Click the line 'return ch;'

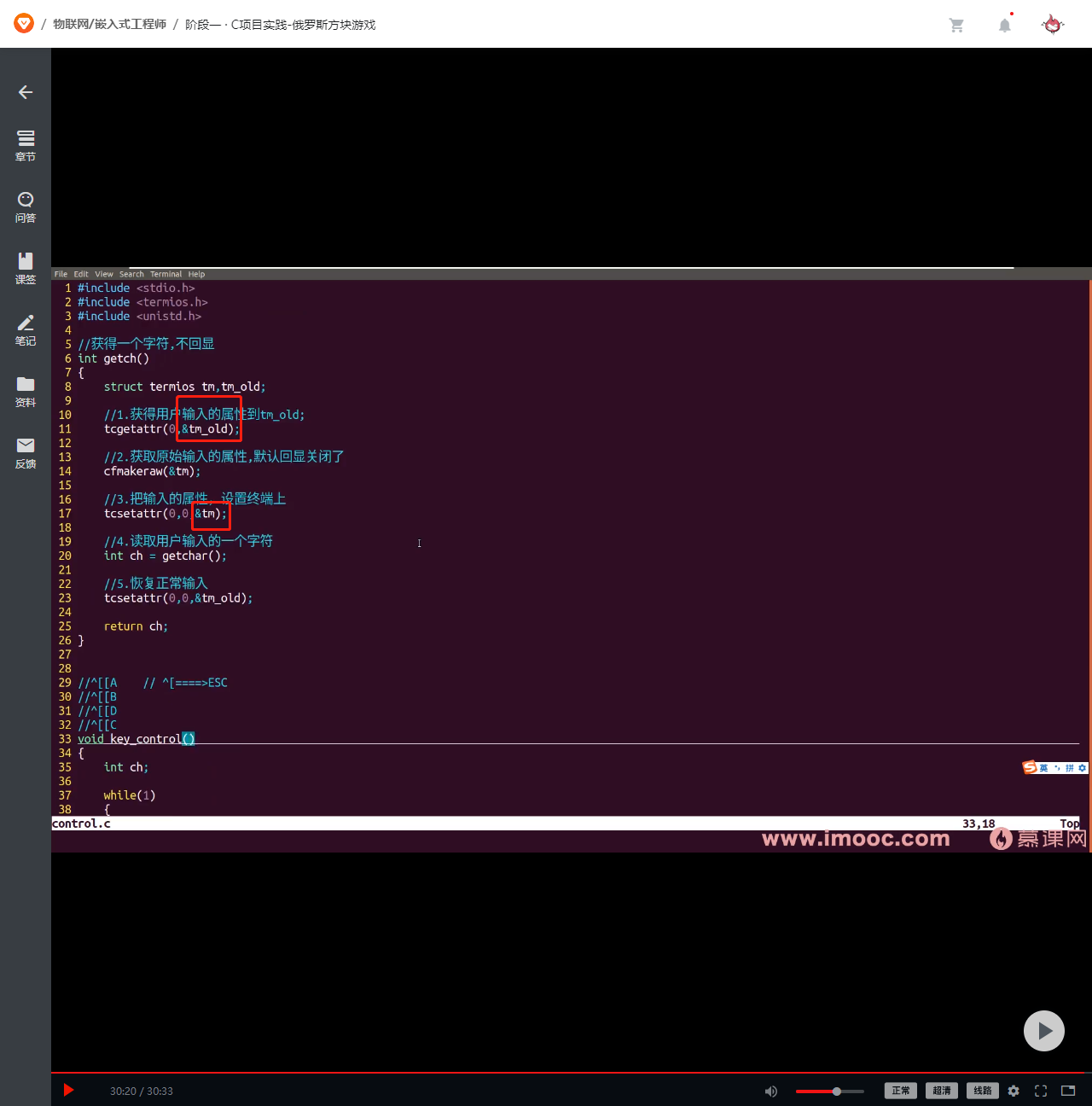pos(136,626)
